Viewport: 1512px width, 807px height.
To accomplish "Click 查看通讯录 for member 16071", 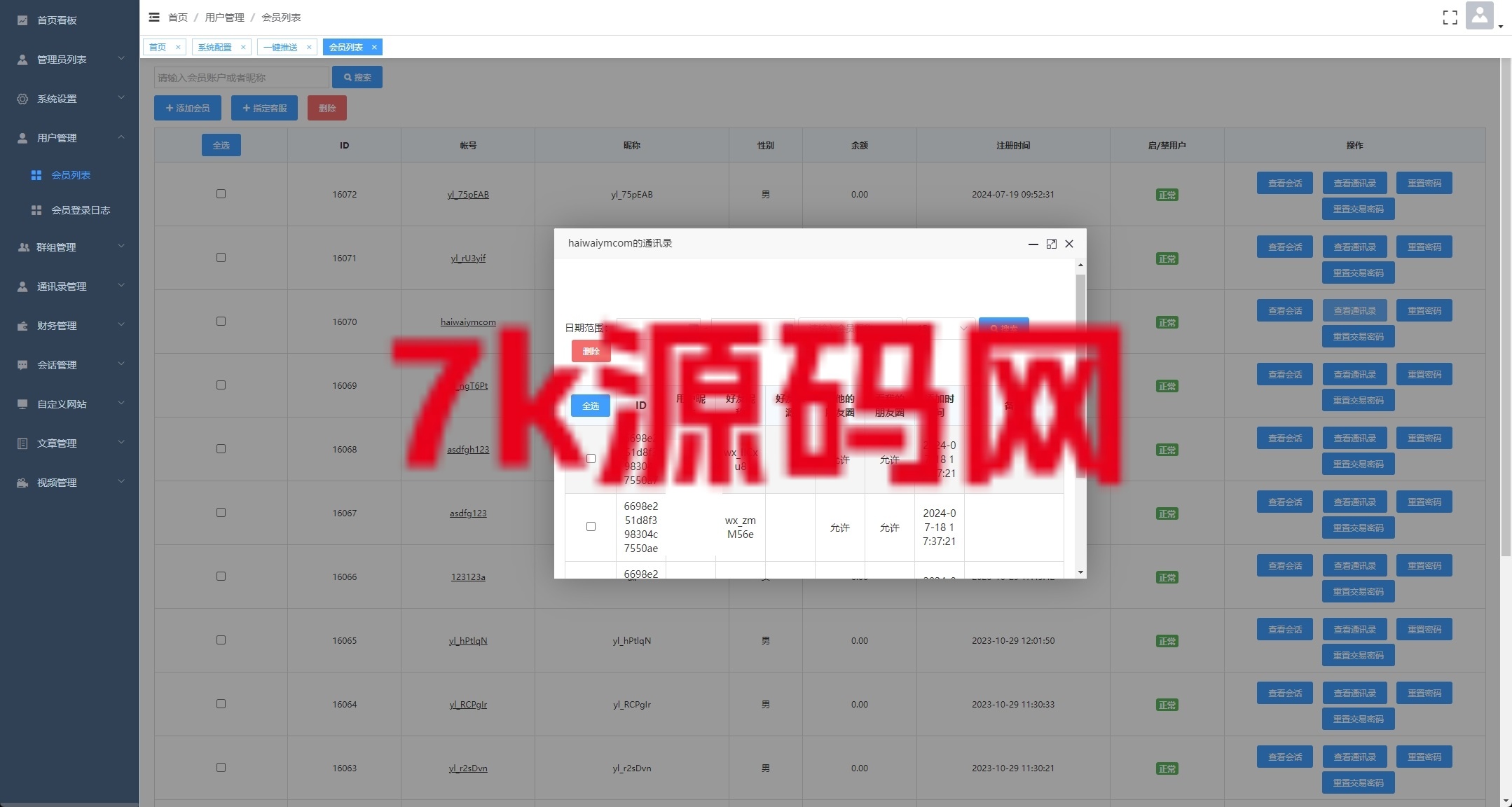I will click(1355, 247).
